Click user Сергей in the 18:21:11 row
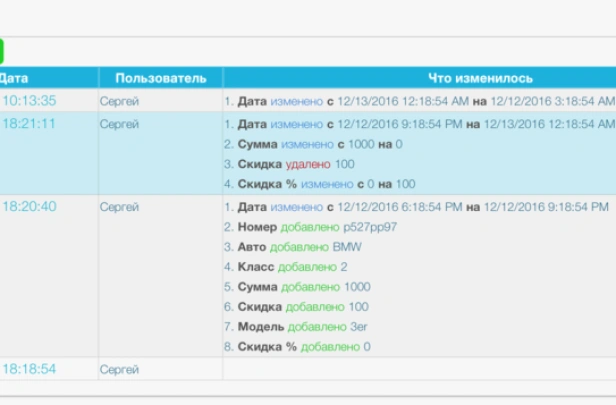 [x=119, y=124]
